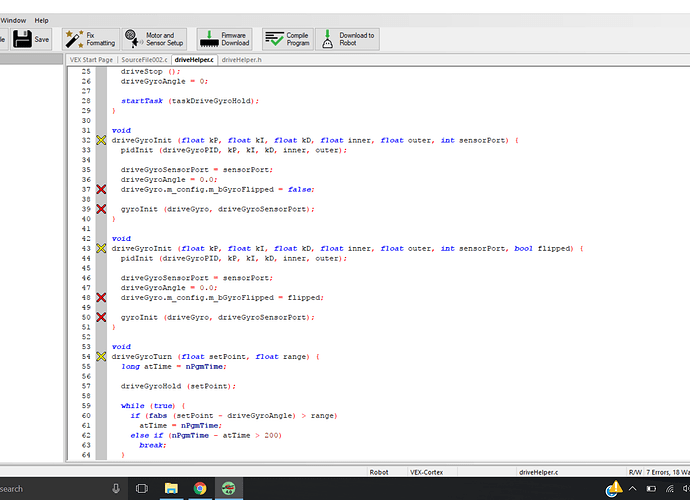Click the yellow warning marker on line 32
The width and height of the screenshot is (690, 500).
pyautogui.click(x=101, y=140)
